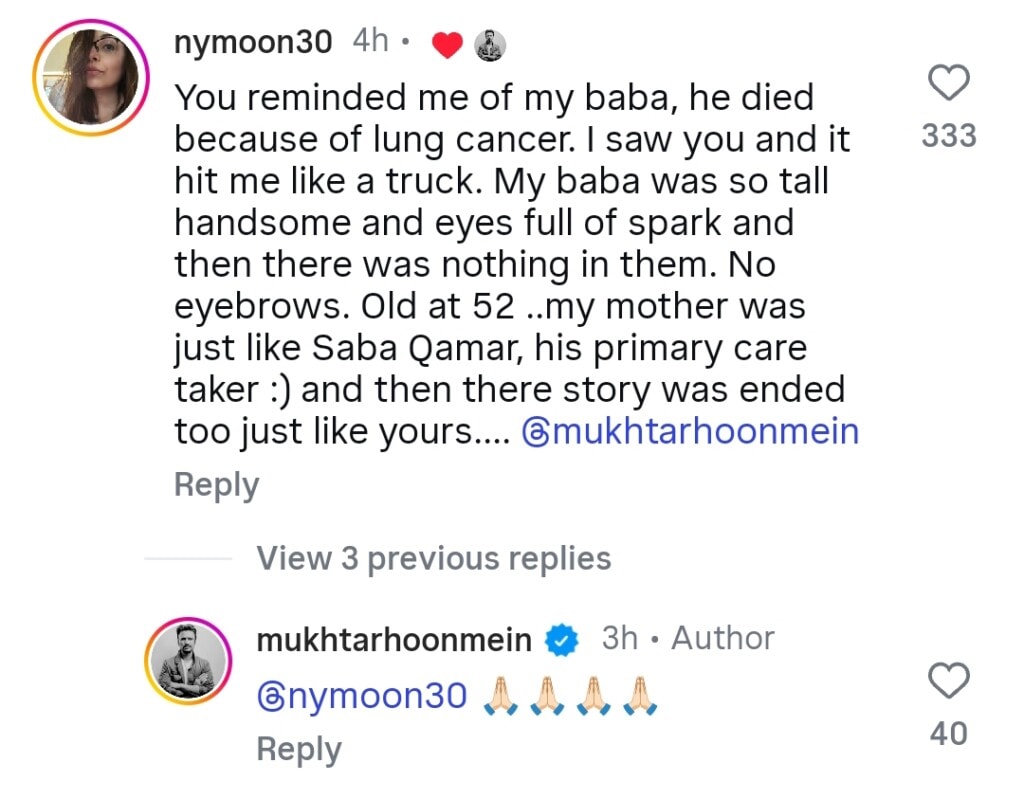Viewport: 1024px width, 799px height.
Task: Click the 4h timestamp on nymoon30's comment
Action: (370, 42)
